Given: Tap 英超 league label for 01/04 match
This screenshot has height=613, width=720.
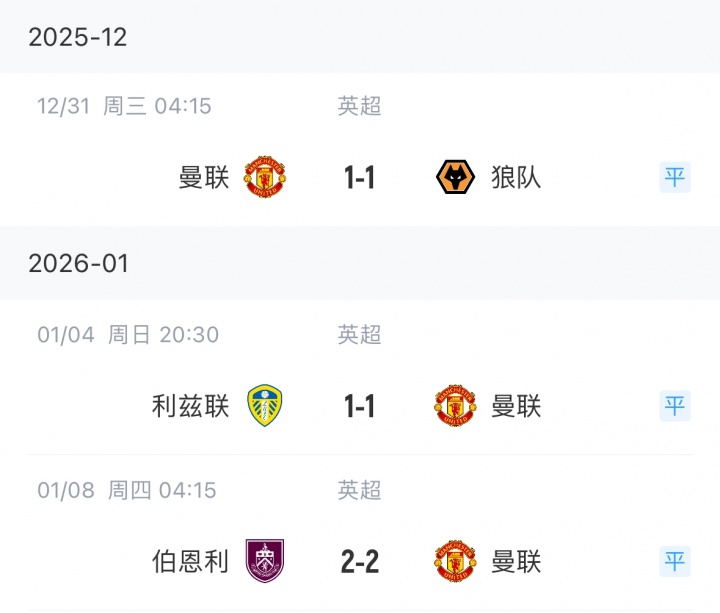Looking at the screenshot, I should click(359, 335).
